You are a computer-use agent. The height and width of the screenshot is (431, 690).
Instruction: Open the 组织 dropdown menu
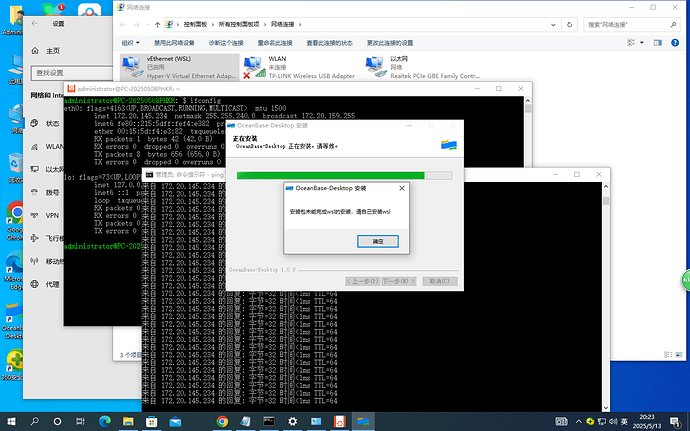point(130,43)
